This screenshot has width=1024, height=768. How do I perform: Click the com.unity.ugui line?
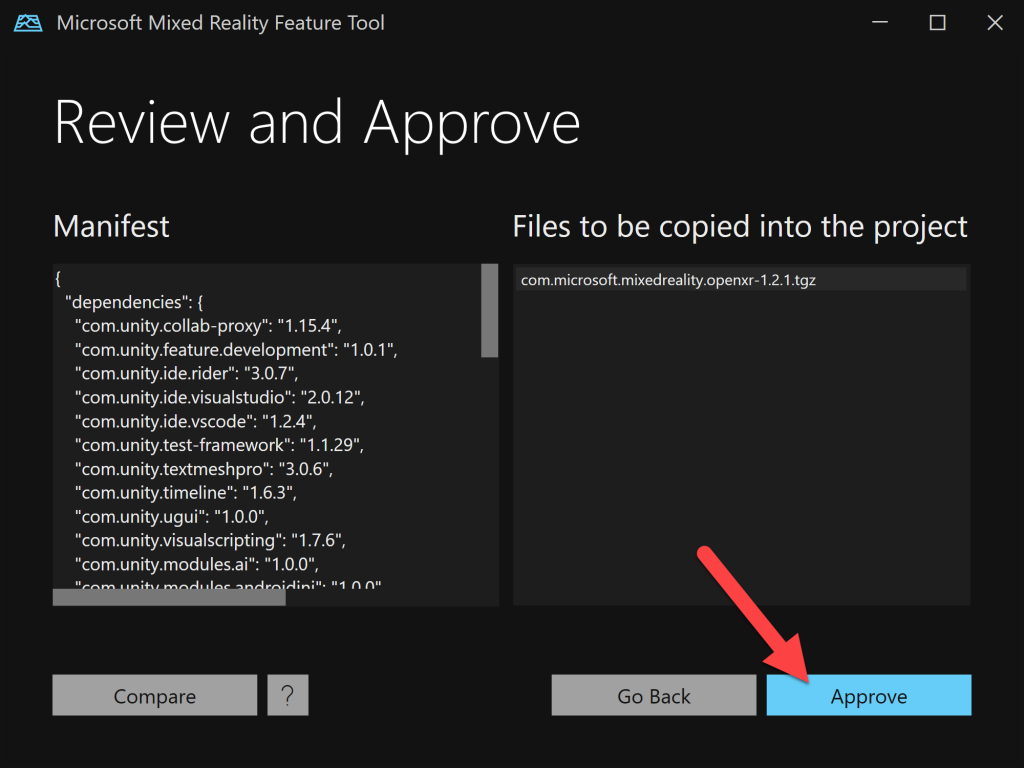172,517
